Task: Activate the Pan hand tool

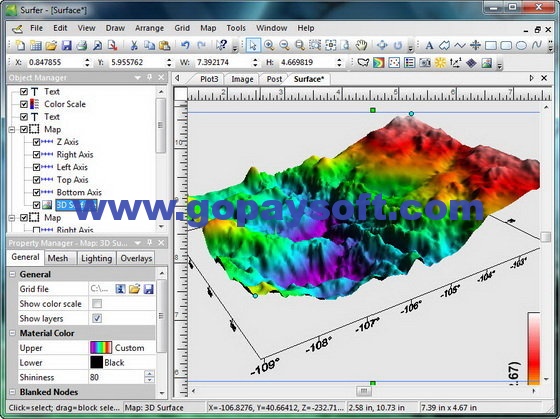Action: (361, 45)
